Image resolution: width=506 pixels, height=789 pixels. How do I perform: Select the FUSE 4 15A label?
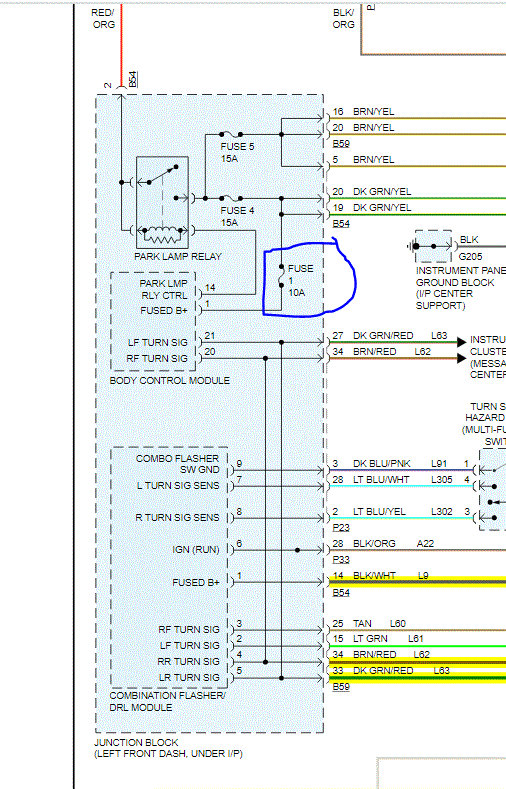click(x=237, y=216)
